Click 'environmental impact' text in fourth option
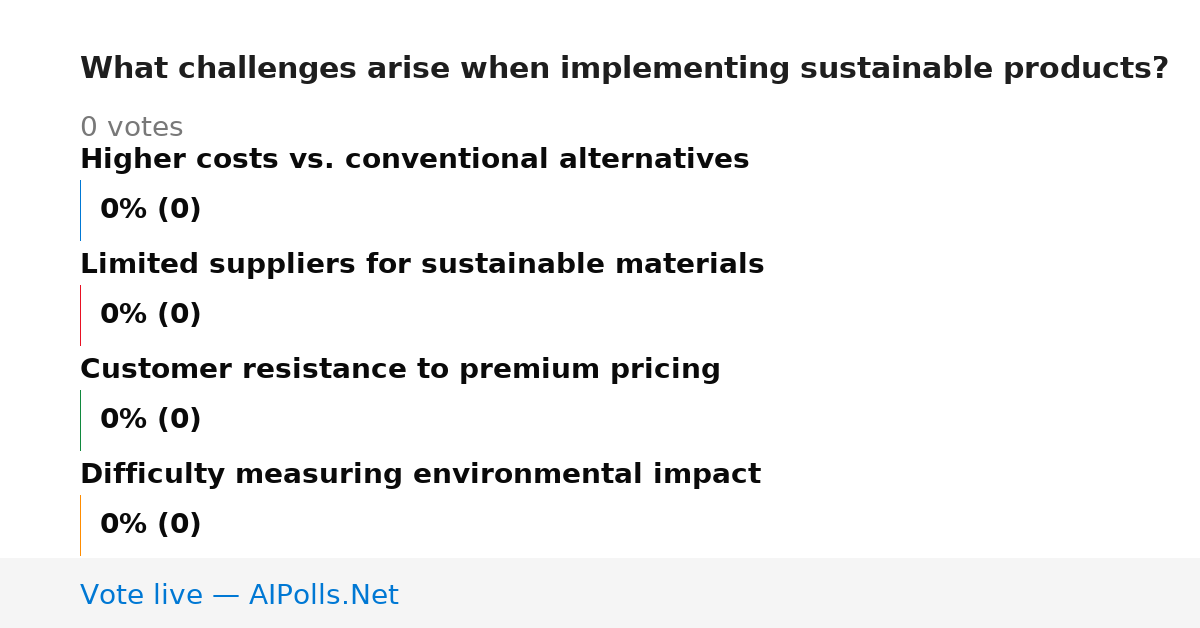This screenshot has height=628, width=1200. tap(587, 474)
